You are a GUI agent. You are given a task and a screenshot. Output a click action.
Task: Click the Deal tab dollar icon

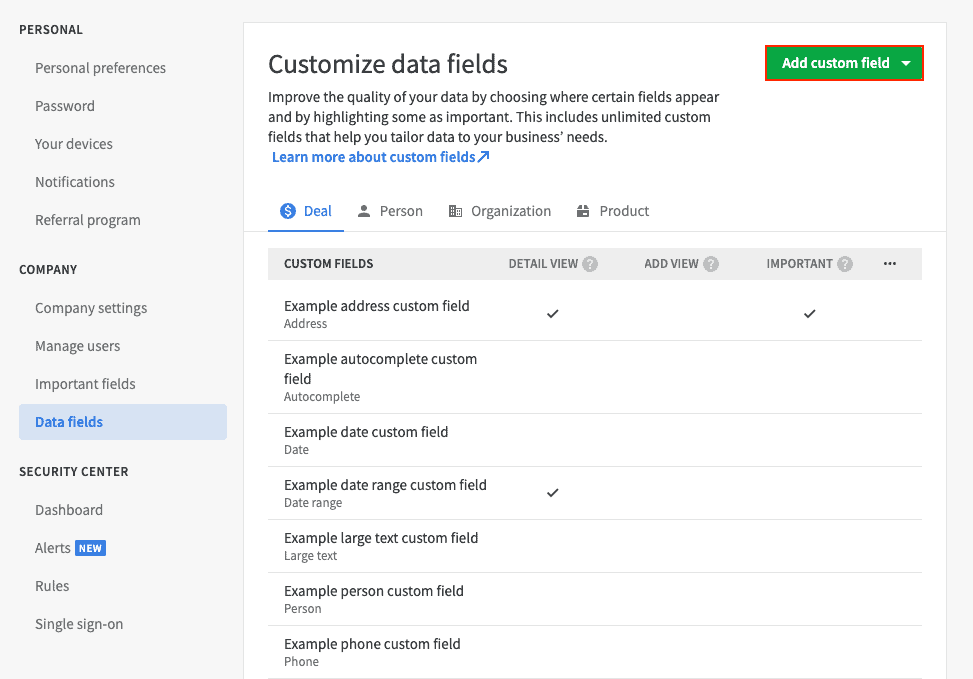pyautogui.click(x=288, y=211)
